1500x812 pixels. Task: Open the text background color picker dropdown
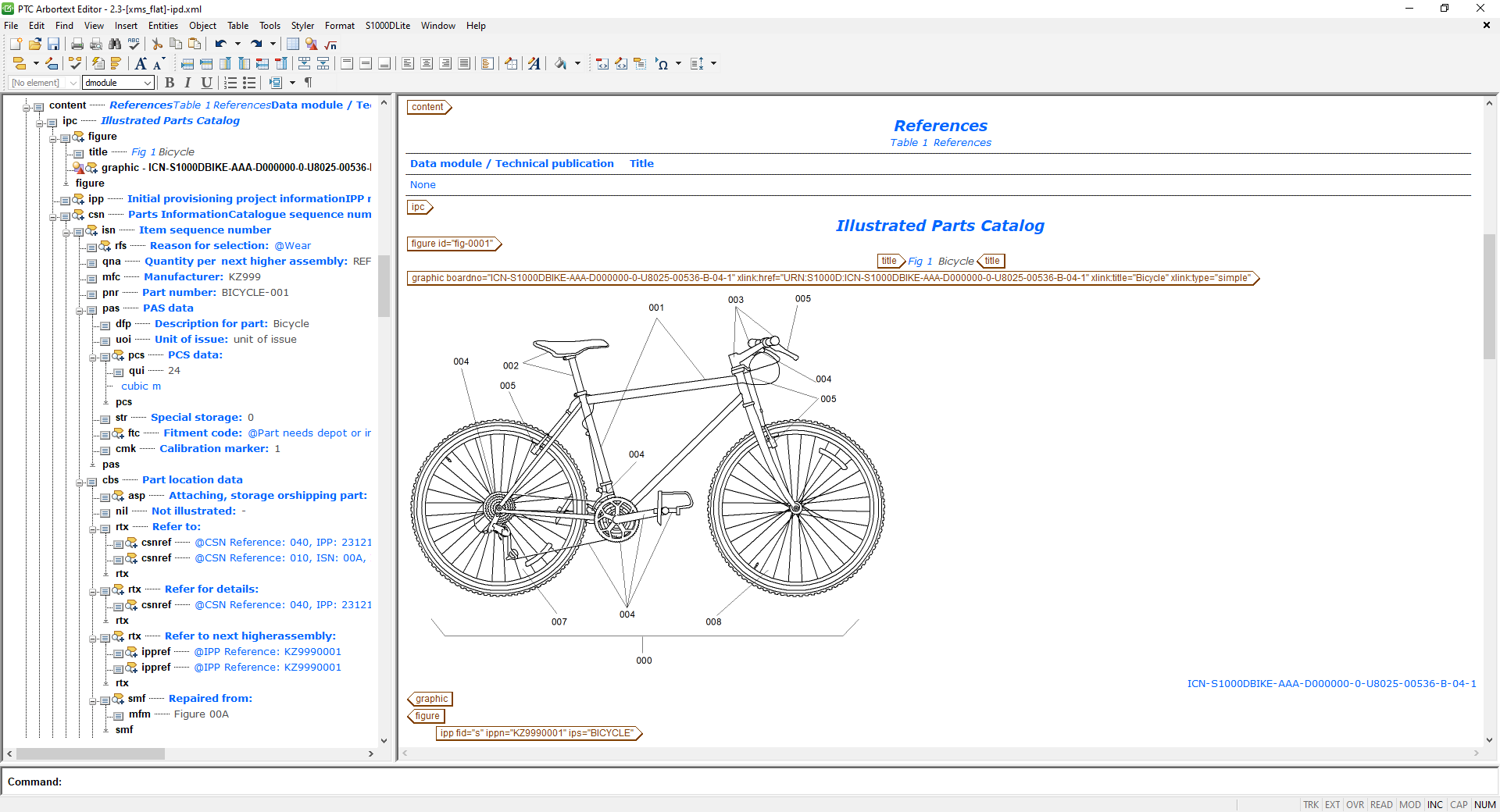pyautogui.click(x=579, y=63)
